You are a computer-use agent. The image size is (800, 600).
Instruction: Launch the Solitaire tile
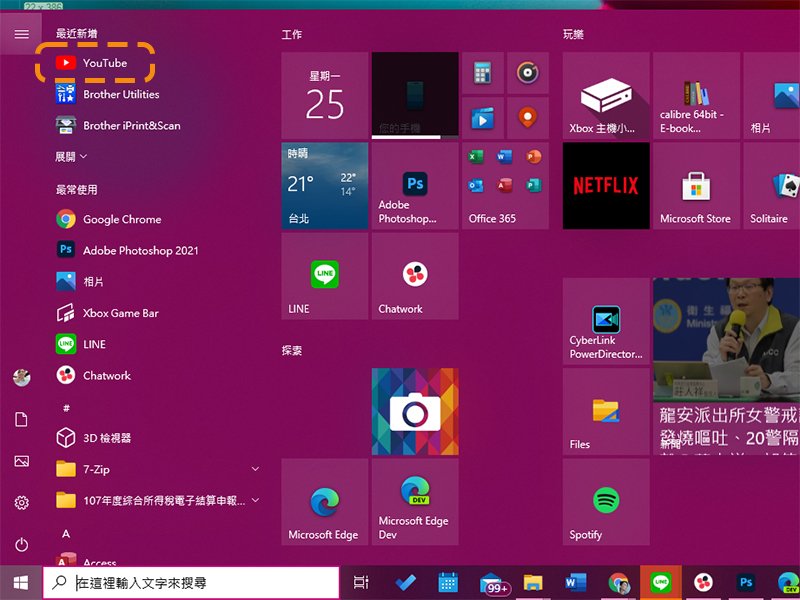(771, 186)
